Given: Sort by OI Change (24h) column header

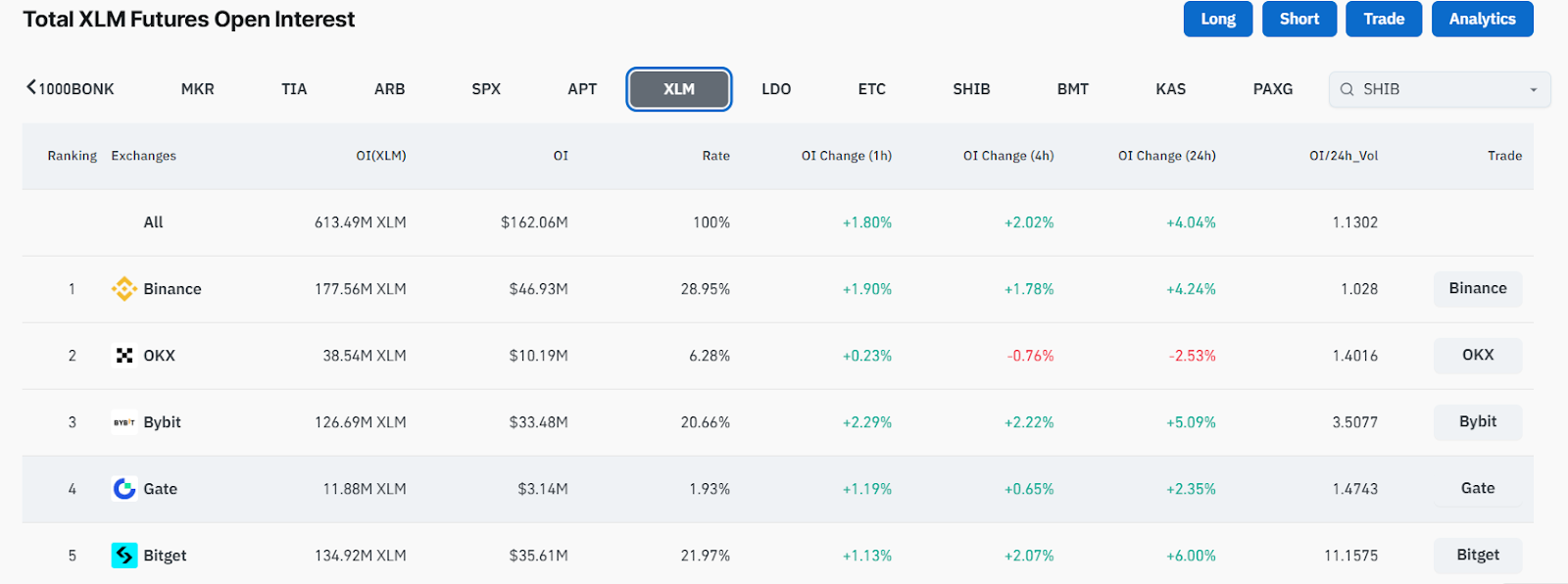Looking at the screenshot, I should [1166, 156].
